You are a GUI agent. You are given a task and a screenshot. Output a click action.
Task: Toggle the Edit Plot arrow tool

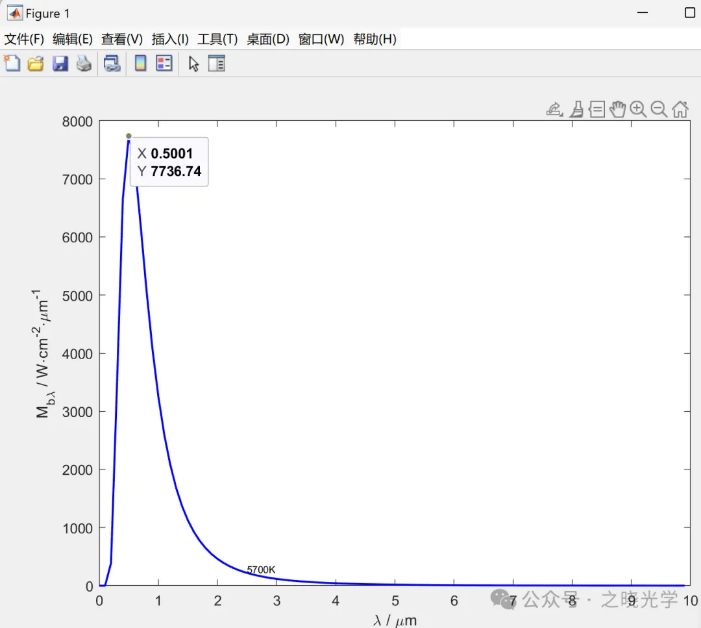coord(194,63)
